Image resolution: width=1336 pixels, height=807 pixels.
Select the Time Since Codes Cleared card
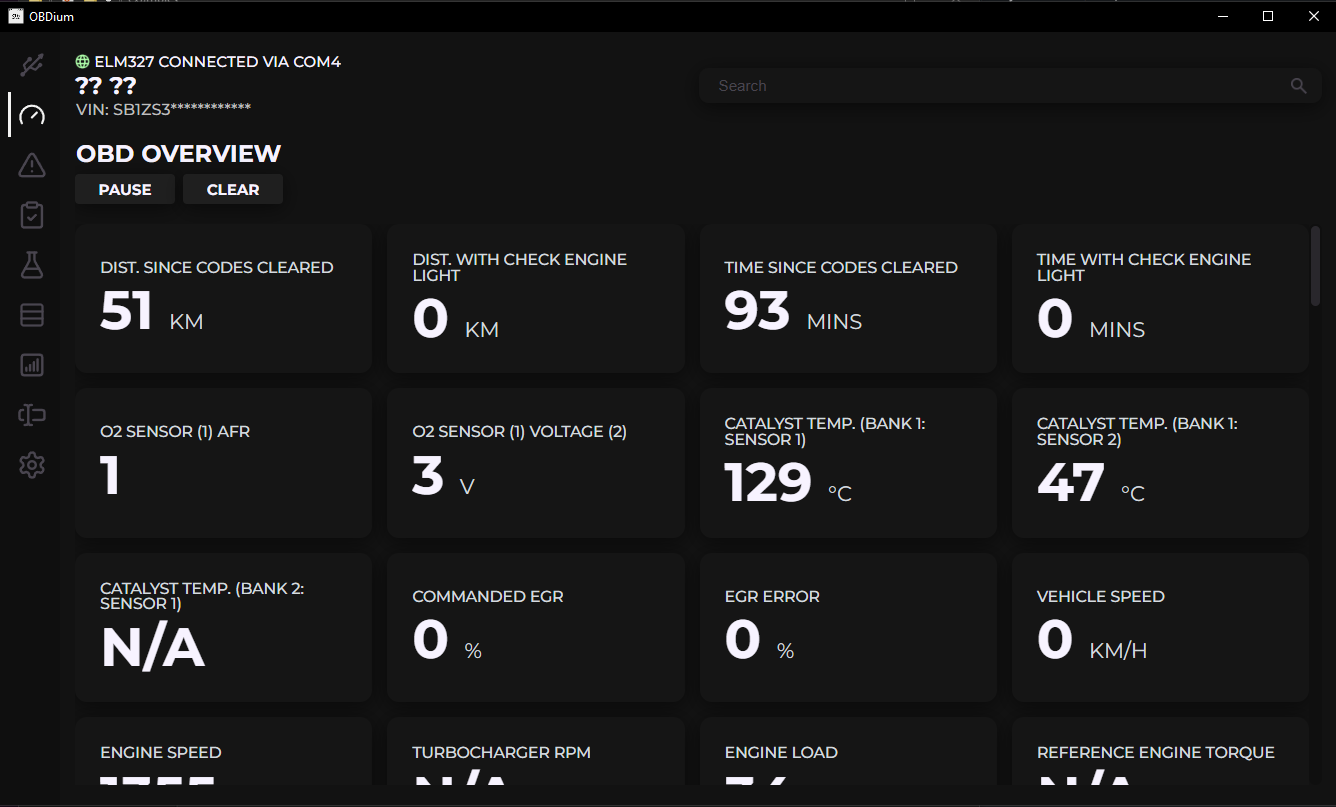848,299
